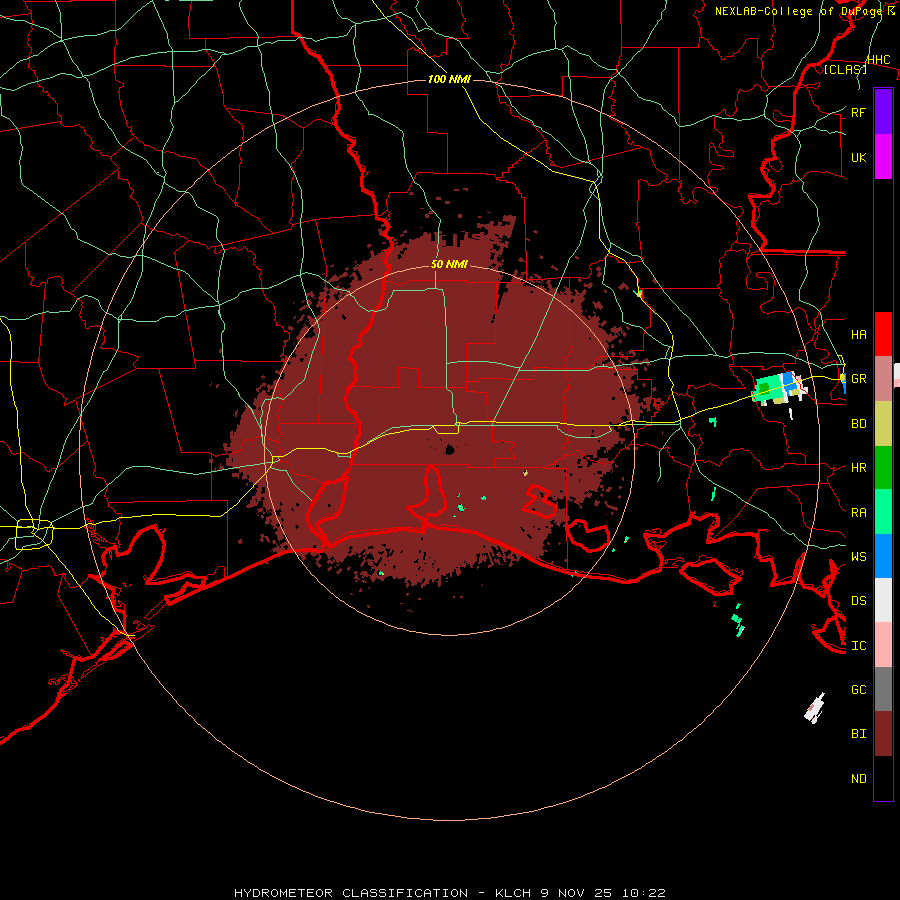Click the ND legend label
This screenshot has width=900, height=900.
point(859,778)
